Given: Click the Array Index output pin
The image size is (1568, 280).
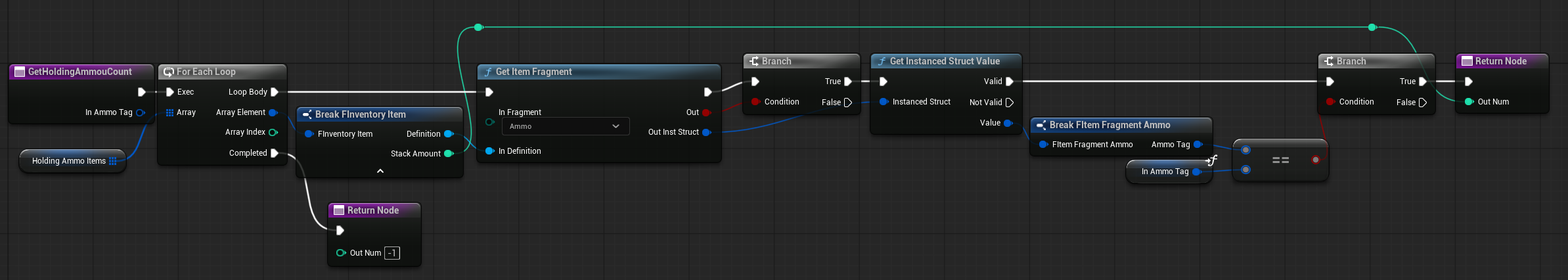Looking at the screenshot, I should (x=273, y=132).
